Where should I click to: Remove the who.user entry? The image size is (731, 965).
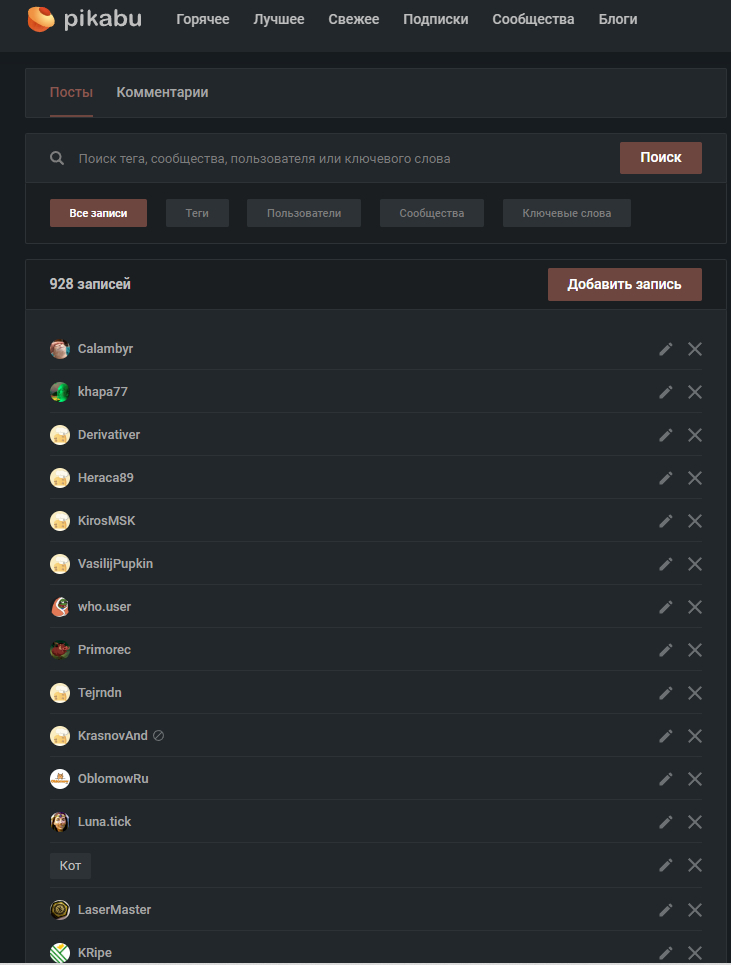[695, 607]
